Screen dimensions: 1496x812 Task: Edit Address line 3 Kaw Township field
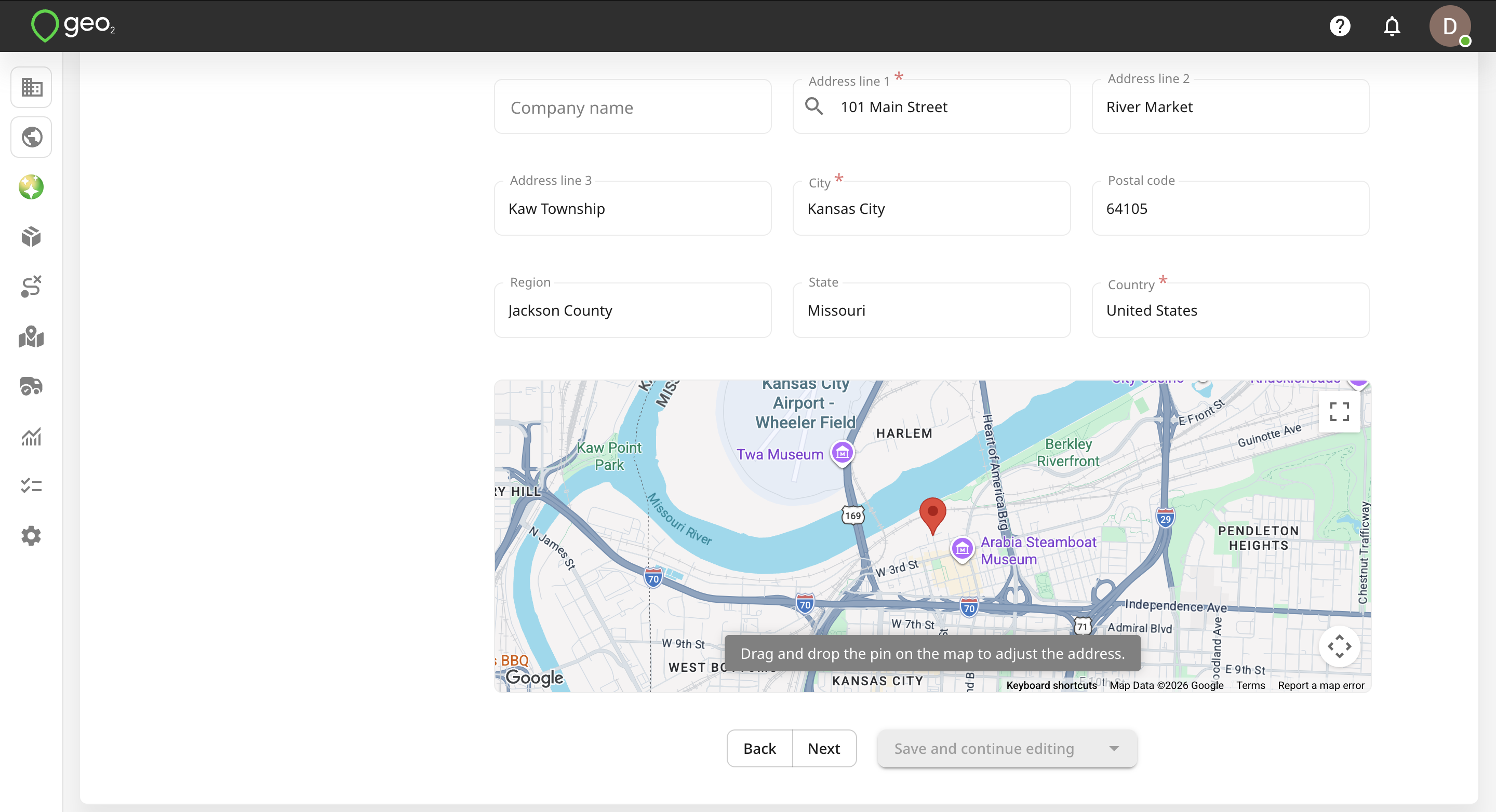pos(633,208)
